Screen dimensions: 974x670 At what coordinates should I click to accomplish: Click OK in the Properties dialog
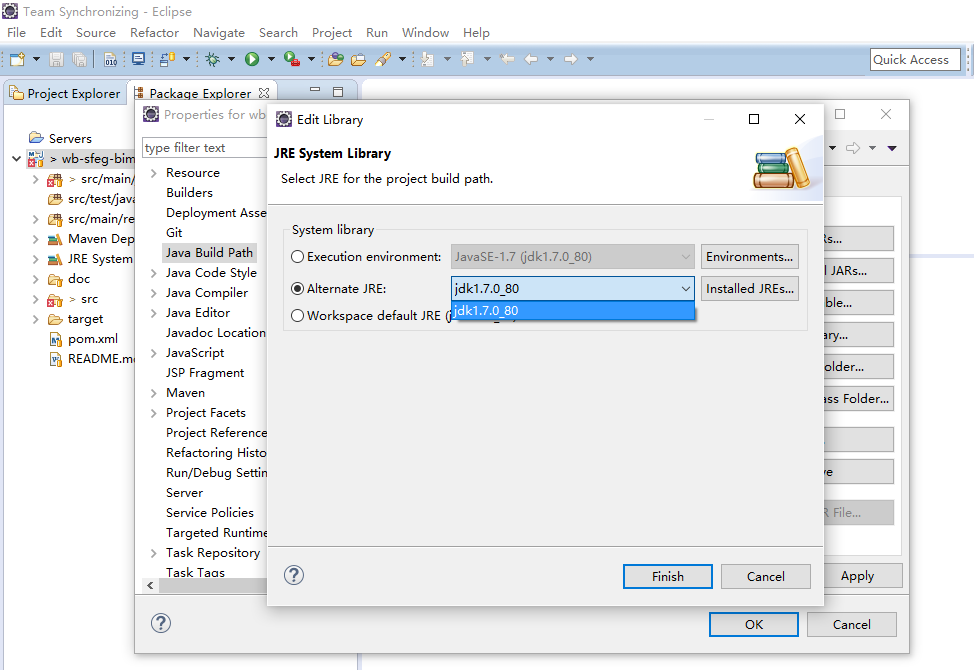point(753,624)
